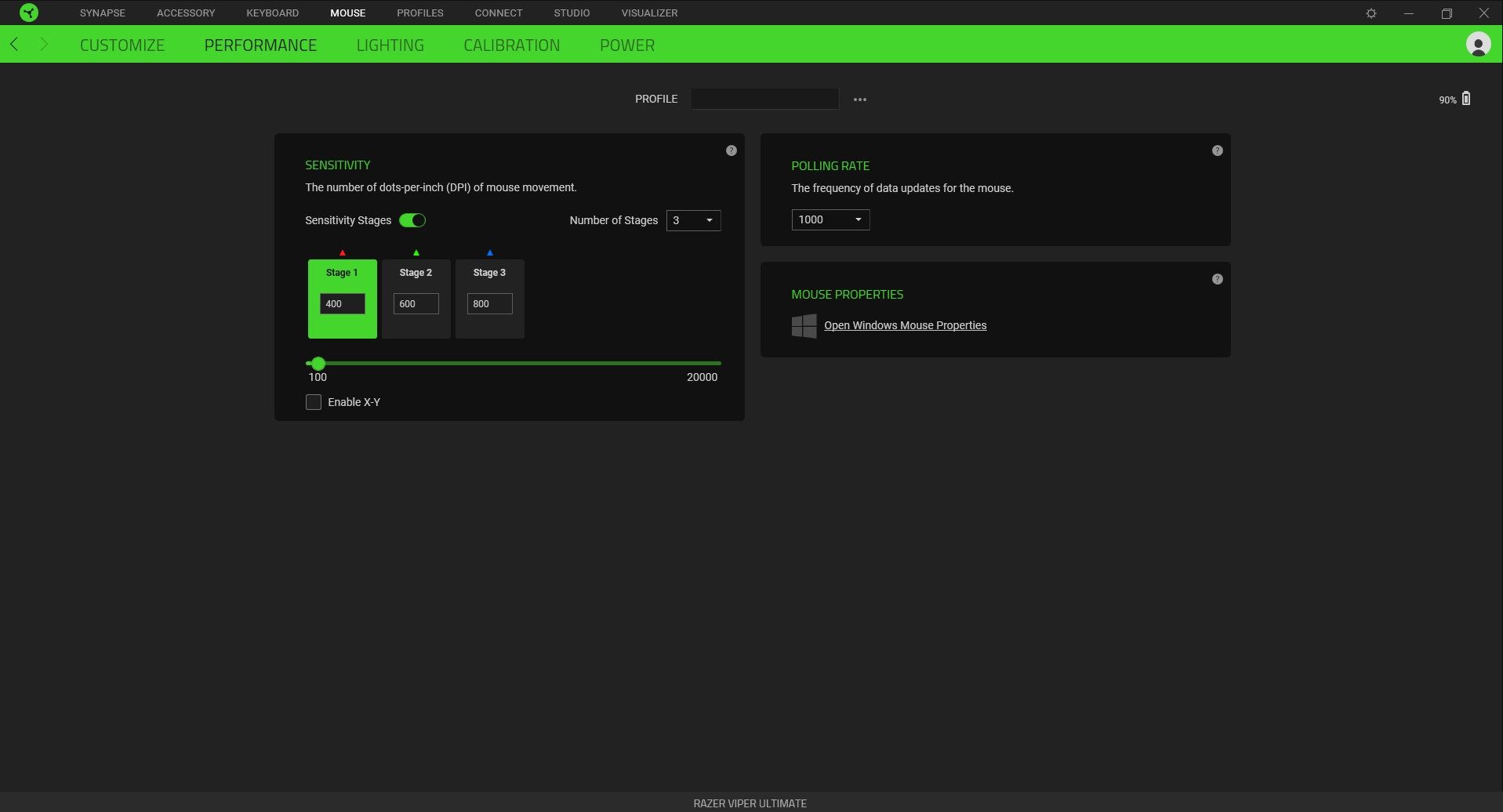Enable the X-Y sensitivity checkbox
The image size is (1503, 812).
314,402
